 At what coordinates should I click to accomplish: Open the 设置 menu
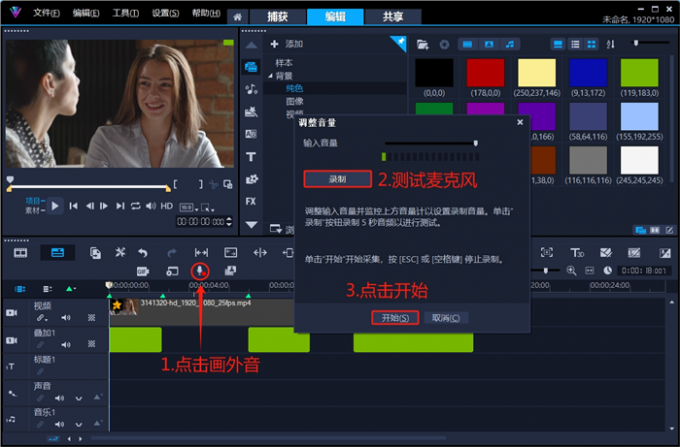[165, 13]
